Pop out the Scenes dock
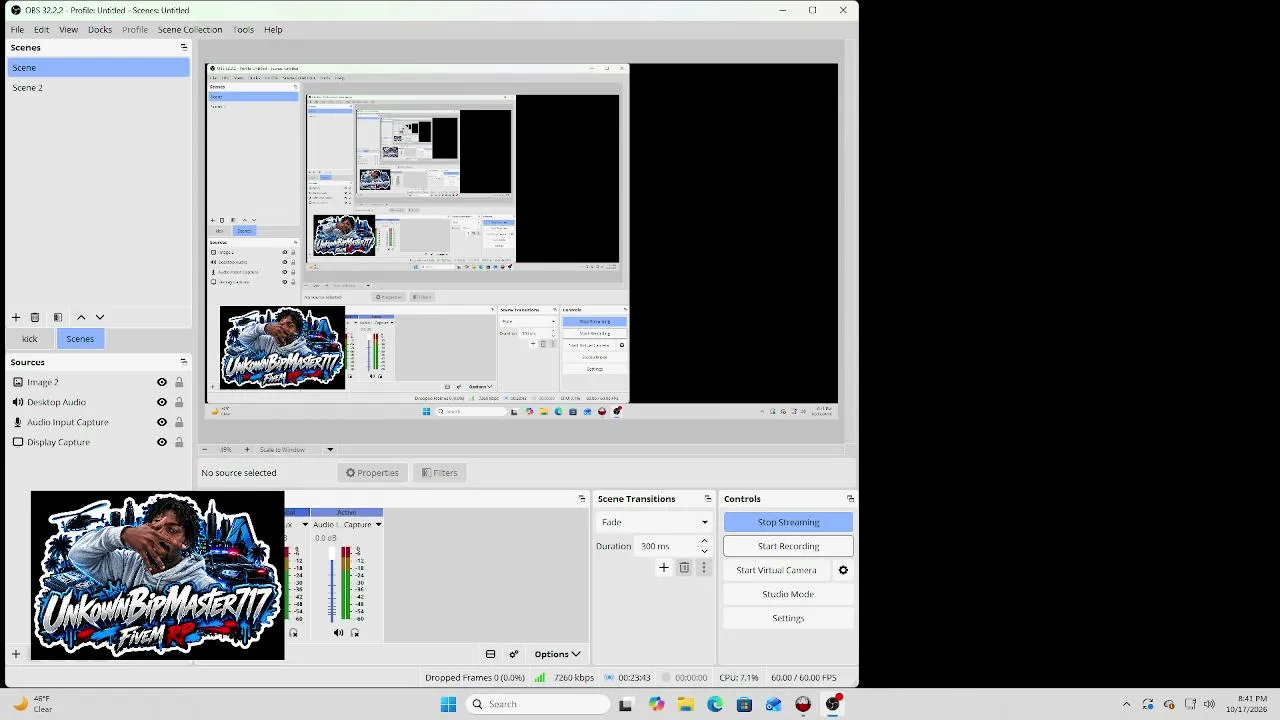 (x=183, y=47)
